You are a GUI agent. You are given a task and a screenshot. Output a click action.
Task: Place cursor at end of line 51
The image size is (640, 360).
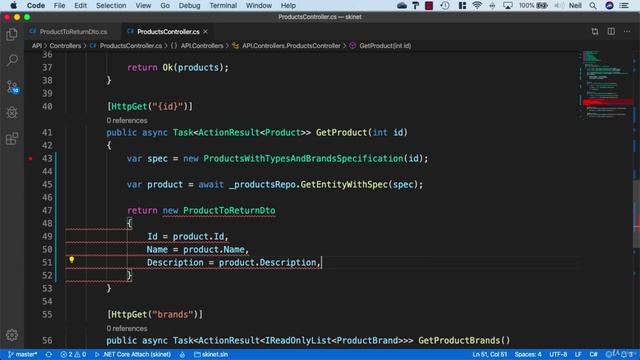point(322,262)
